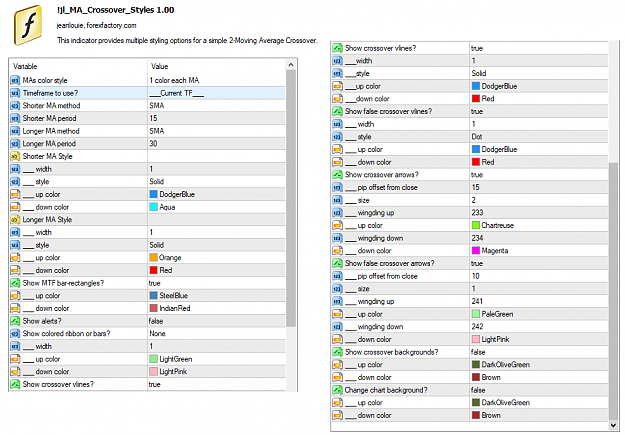The width and height of the screenshot is (625, 435).
Task: Select the '__Current TF__' value cell
Action: (x=216, y=93)
